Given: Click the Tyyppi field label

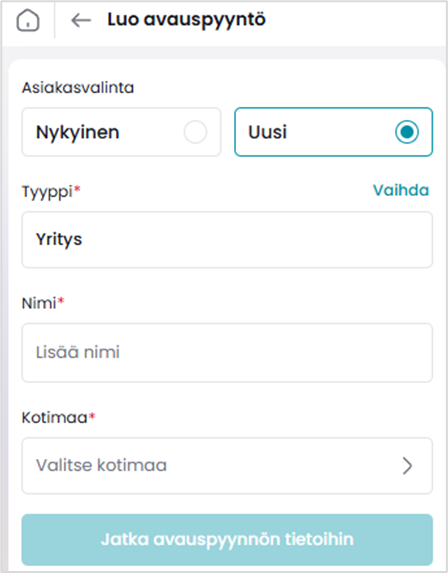Looking at the screenshot, I should point(47,192).
